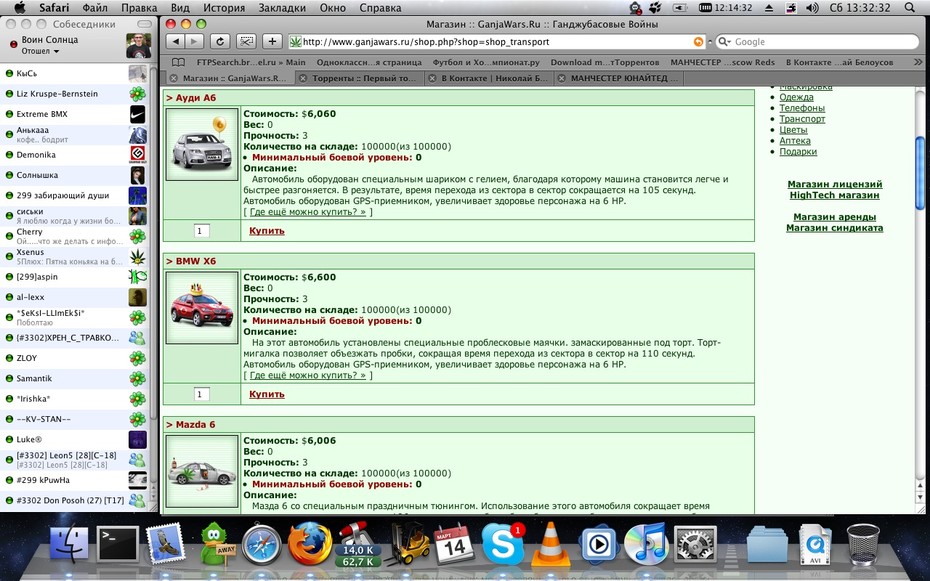Open the AVI file icon in Dock

point(815,544)
